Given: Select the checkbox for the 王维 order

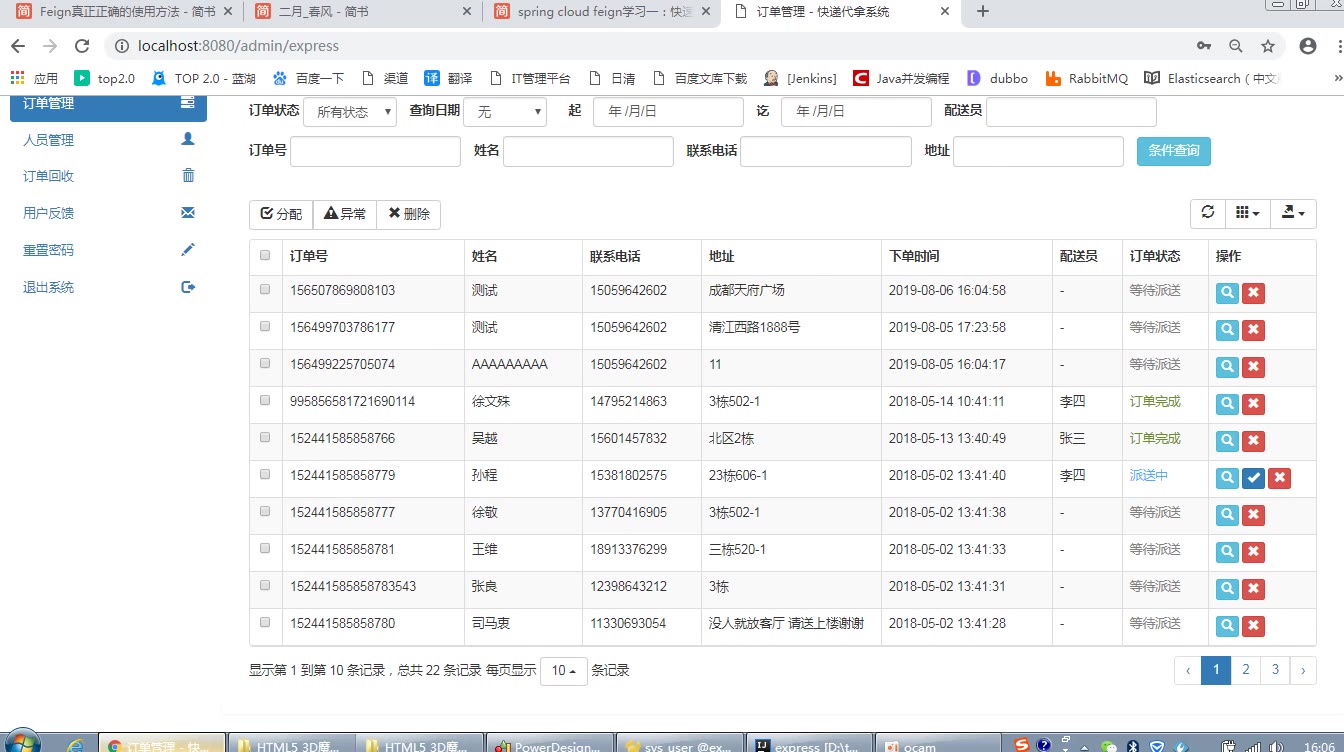Looking at the screenshot, I should pyautogui.click(x=265, y=549).
